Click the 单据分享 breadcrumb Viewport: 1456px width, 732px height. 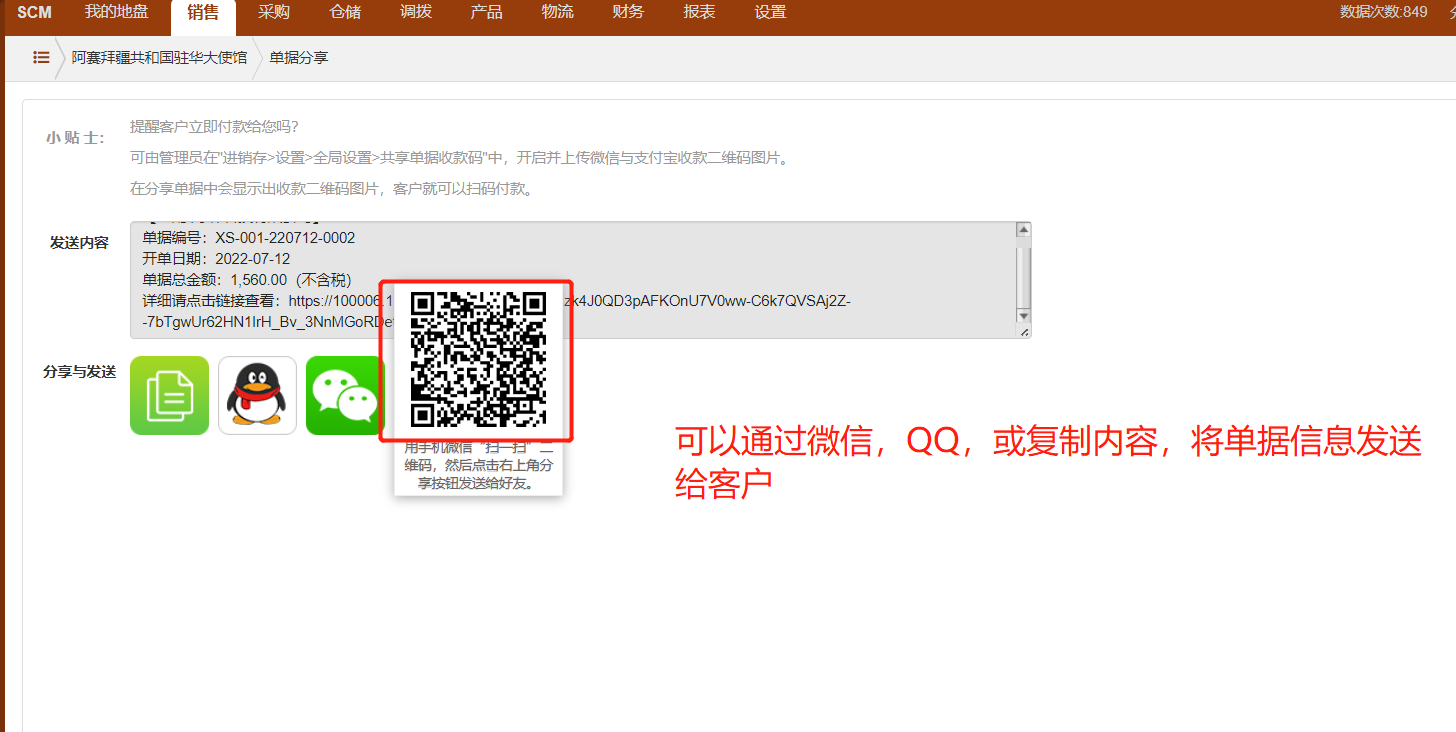click(x=298, y=58)
